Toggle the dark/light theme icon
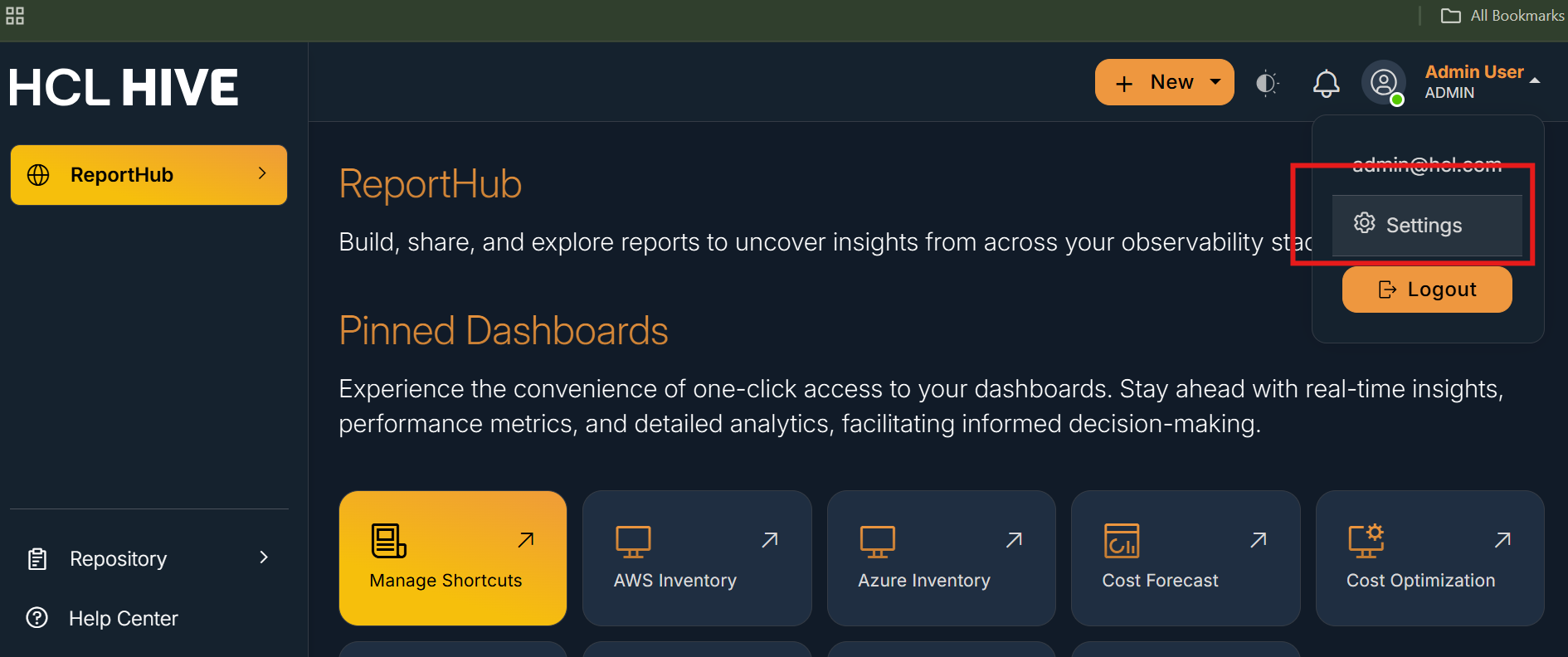Viewport: 1568px width, 657px height. click(1266, 83)
